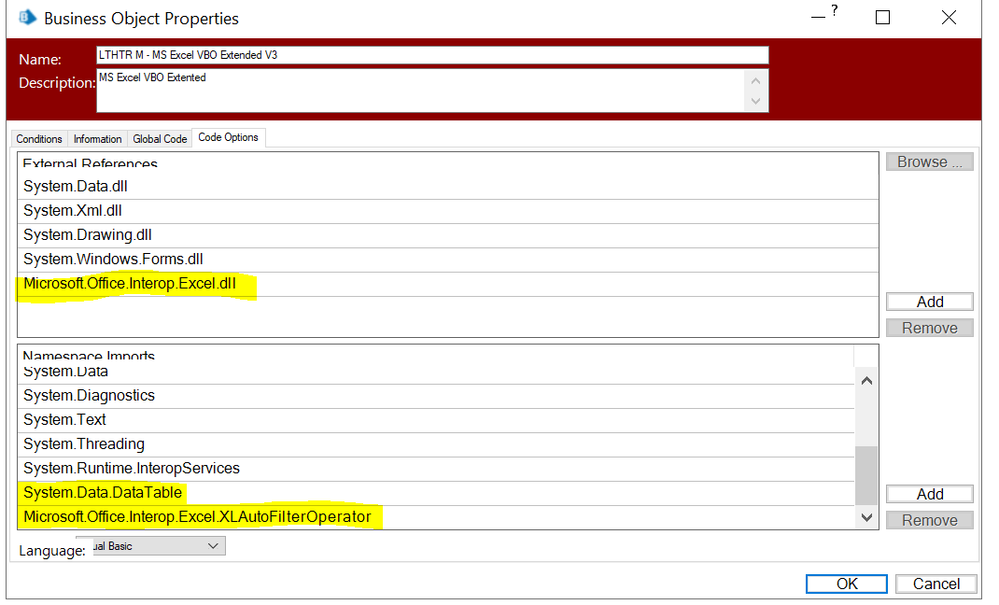Click the Description text area

click(420, 90)
